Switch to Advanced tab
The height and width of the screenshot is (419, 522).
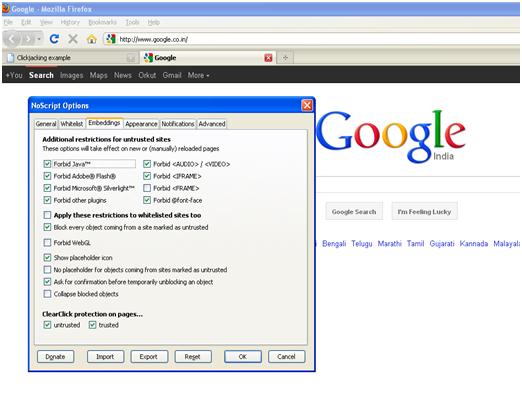(x=212, y=124)
